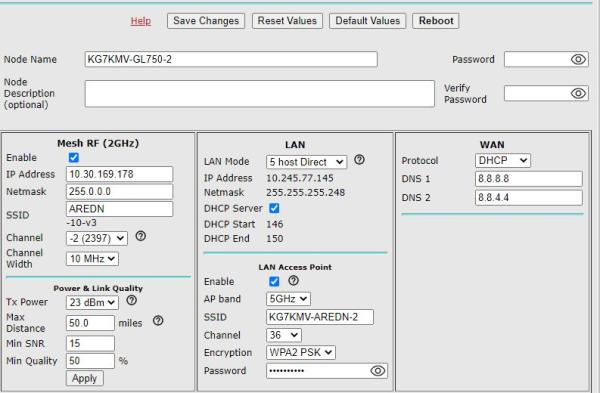
Task: Click the Mesh RF (2GHz) heading
Action: [x=98, y=143]
